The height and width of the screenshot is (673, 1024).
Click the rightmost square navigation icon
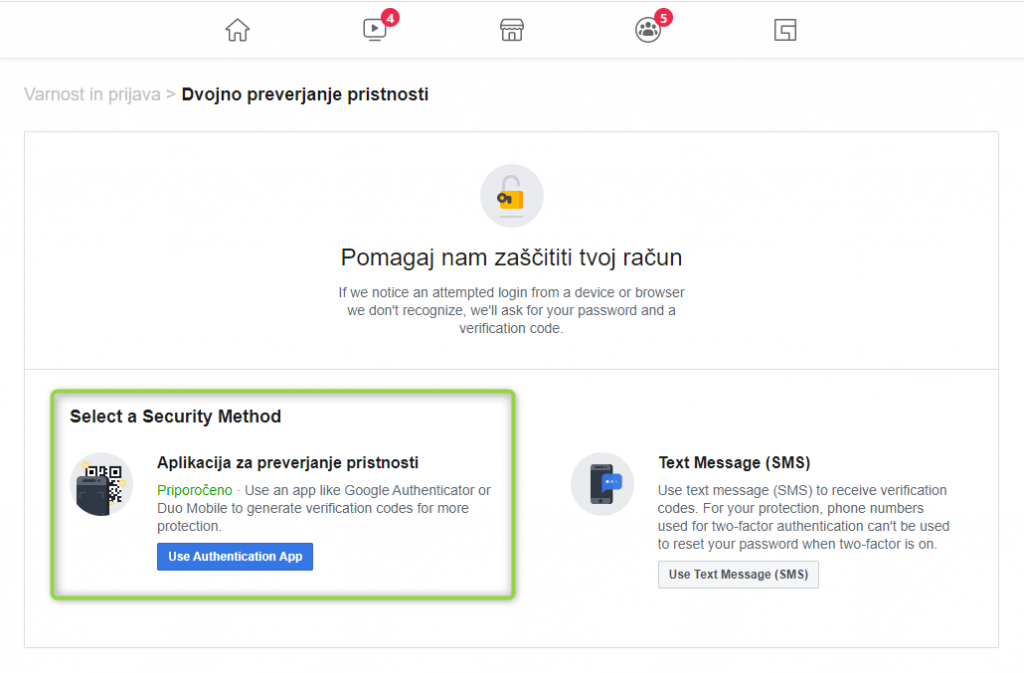coord(785,30)
